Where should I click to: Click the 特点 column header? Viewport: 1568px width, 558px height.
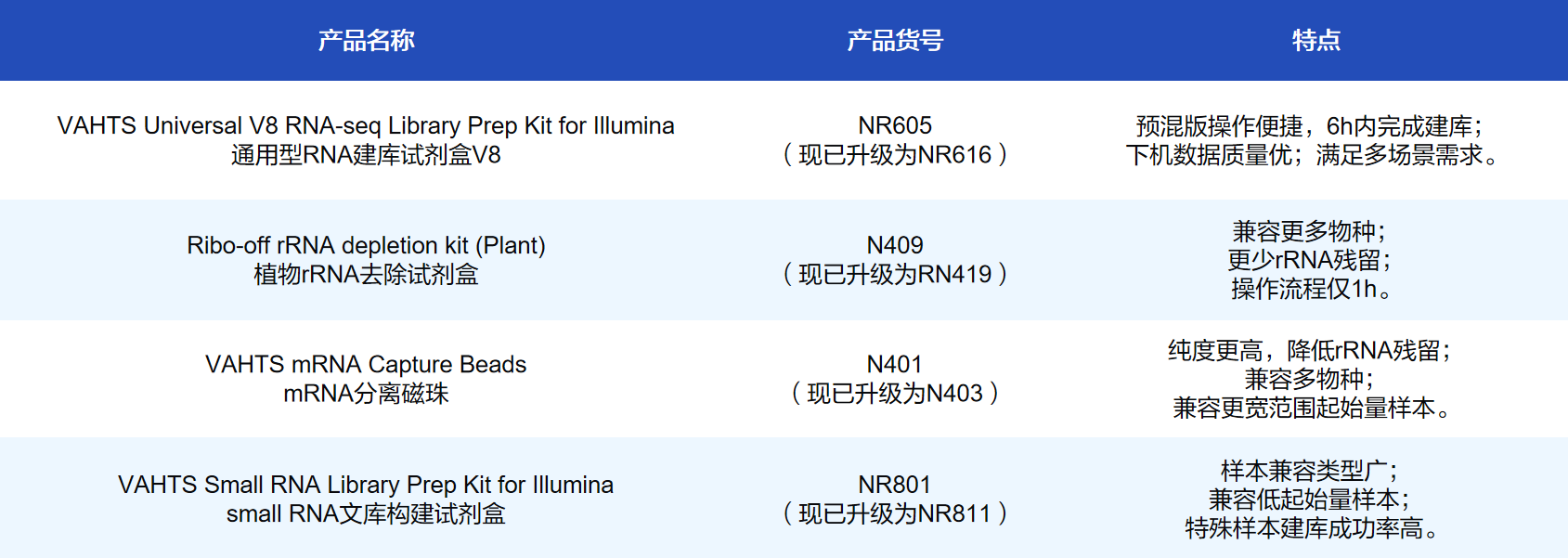click(1315, 40)
